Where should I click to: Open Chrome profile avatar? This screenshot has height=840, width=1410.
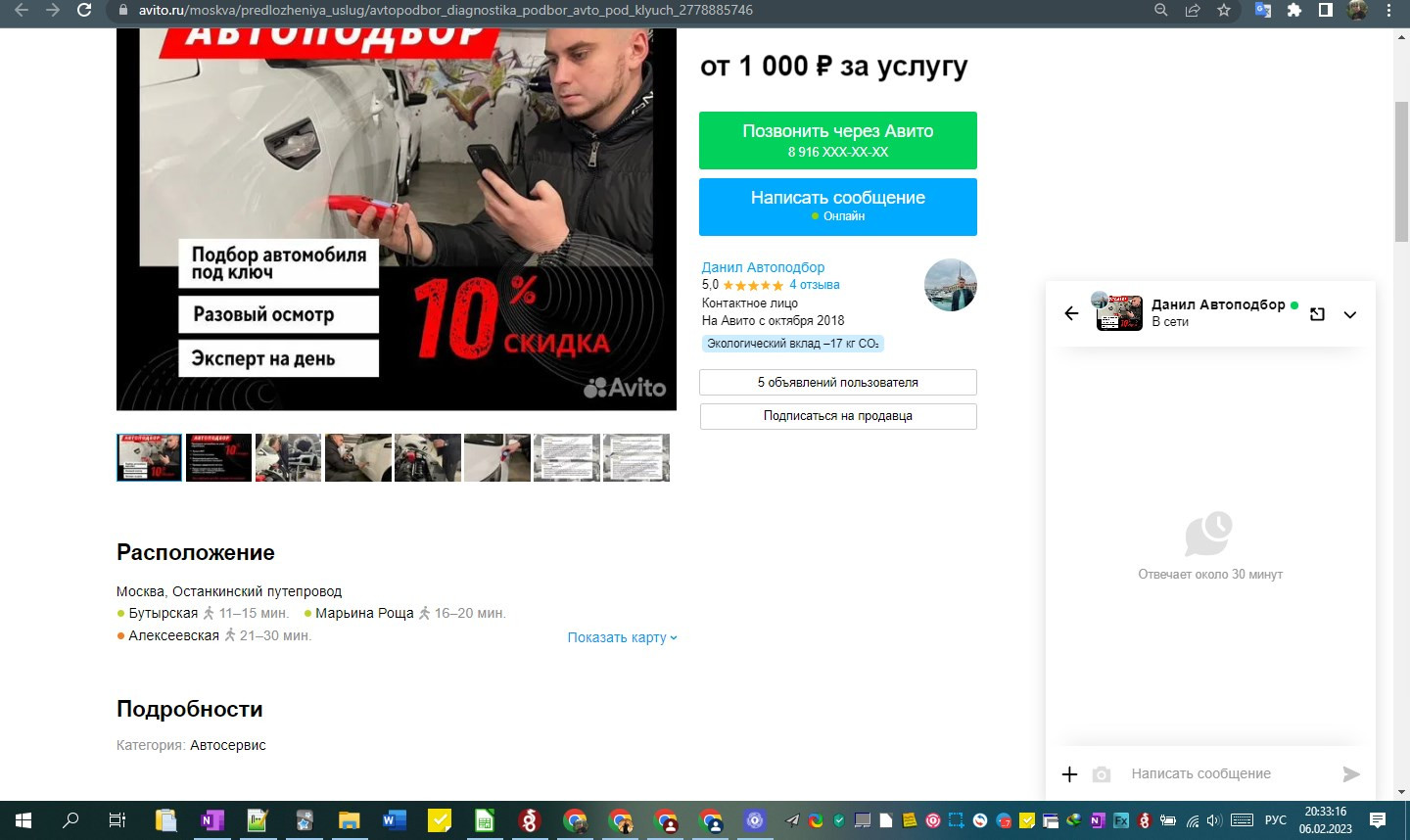click(x=1357, y=10)
